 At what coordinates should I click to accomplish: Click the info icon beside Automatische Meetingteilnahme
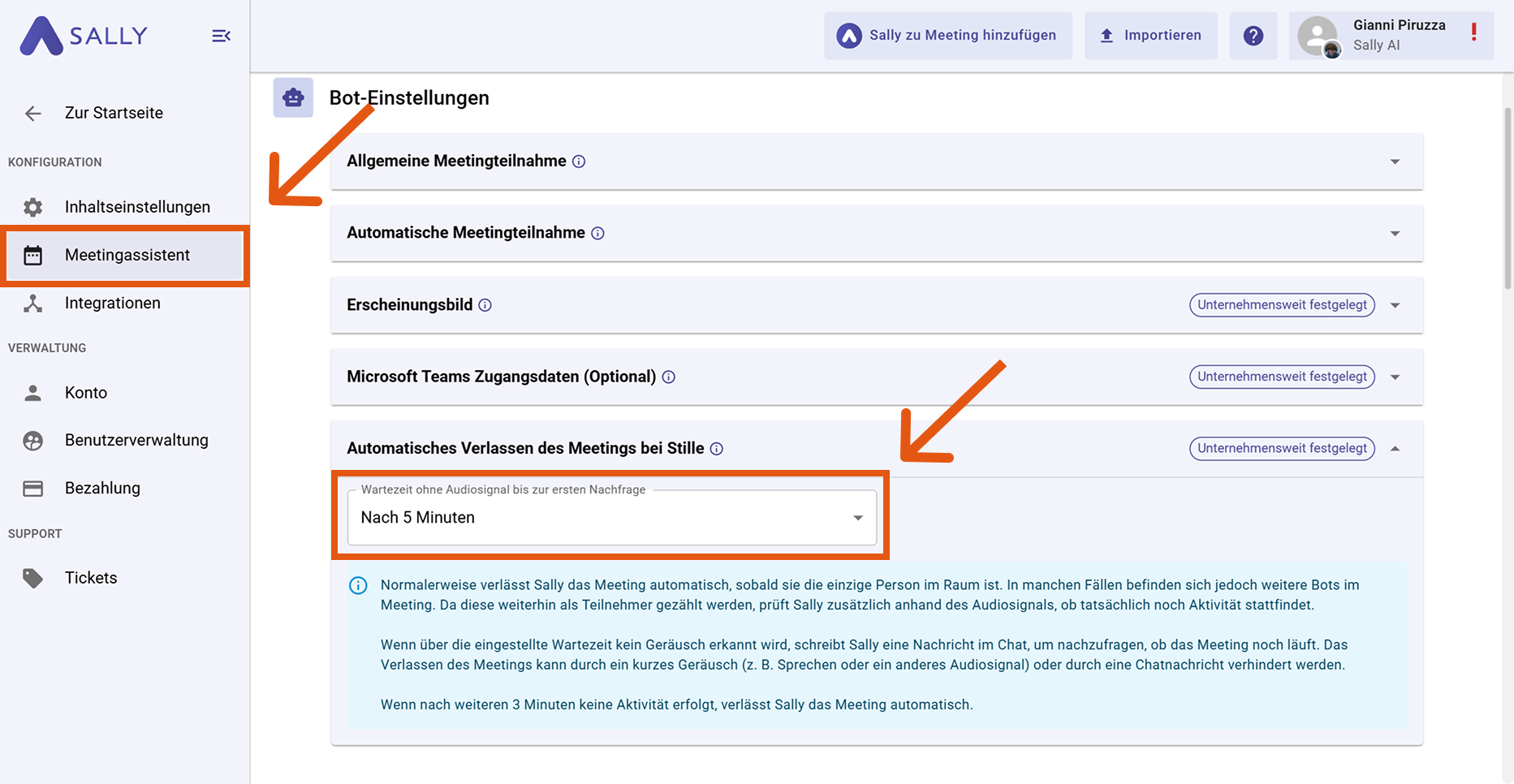[x=597, y=234]
